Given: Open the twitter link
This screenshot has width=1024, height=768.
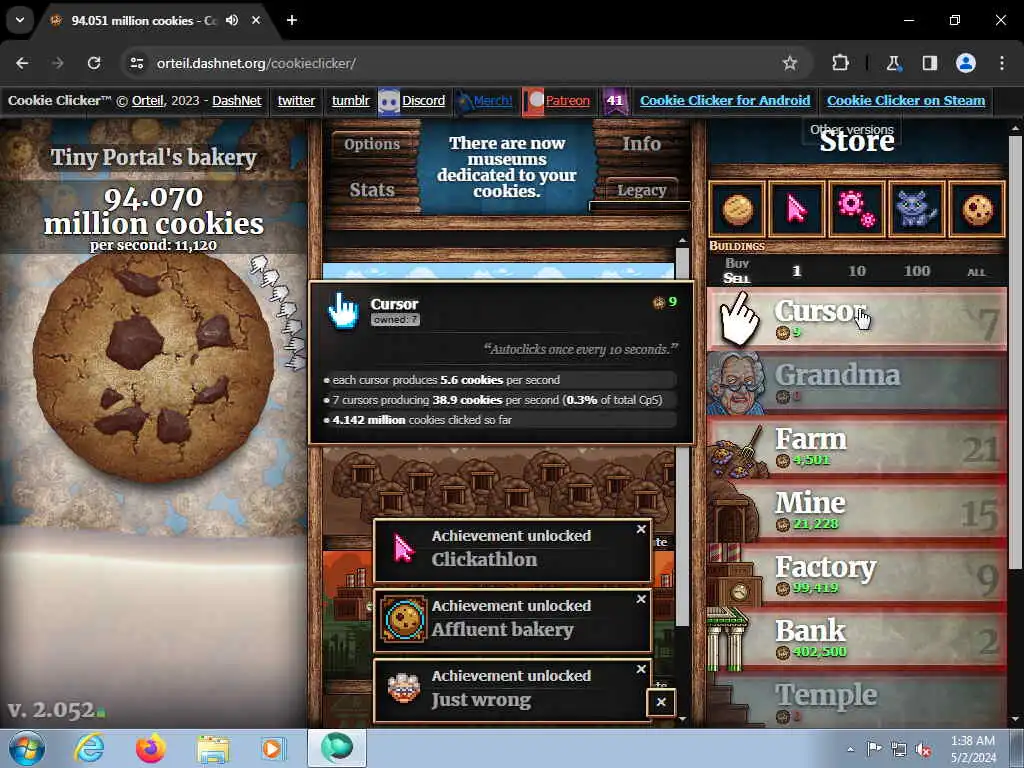Looking at the screenshot, I should [296, 101].
